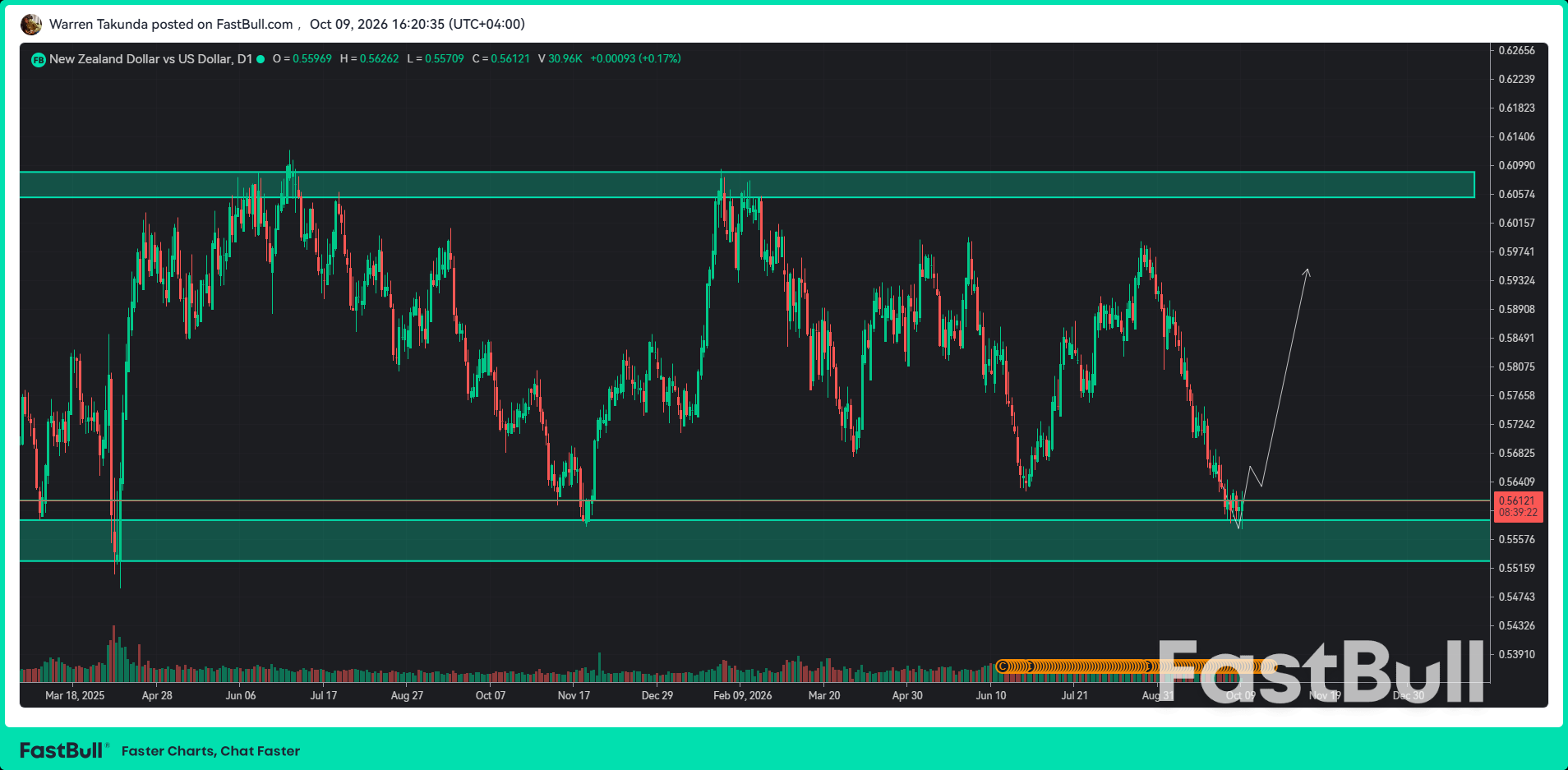Click the volume value V 30.96K
This screenshot has height=770, width=1568.
pos(560,59)
